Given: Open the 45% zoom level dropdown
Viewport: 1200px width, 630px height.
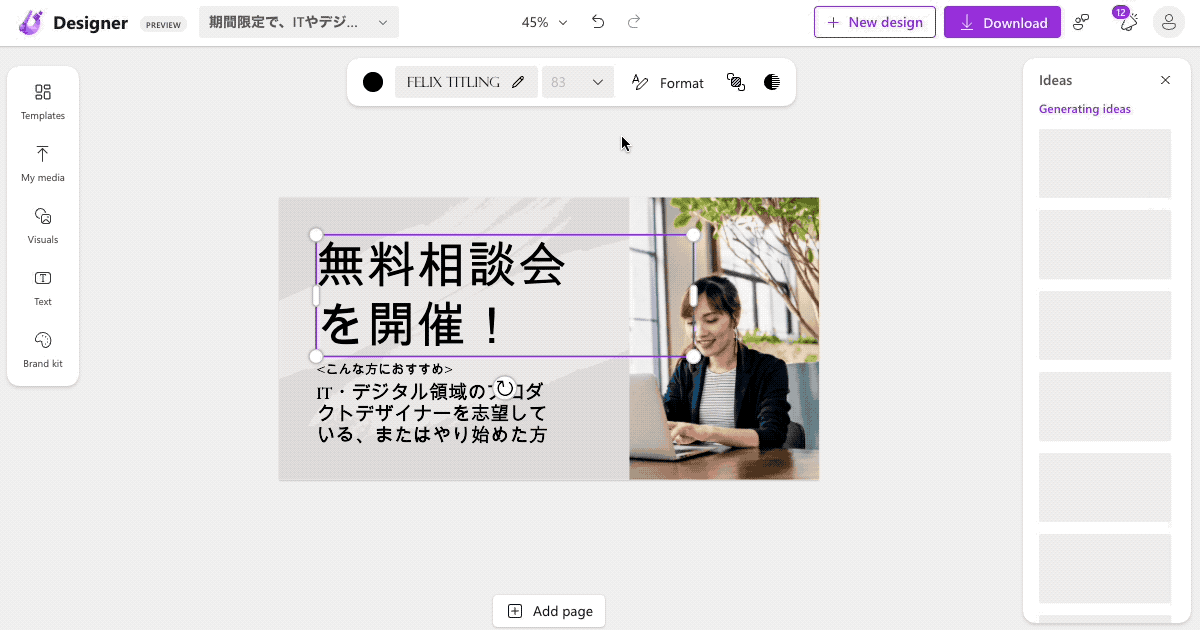Looking at the screenshot, I should point(543,20).
